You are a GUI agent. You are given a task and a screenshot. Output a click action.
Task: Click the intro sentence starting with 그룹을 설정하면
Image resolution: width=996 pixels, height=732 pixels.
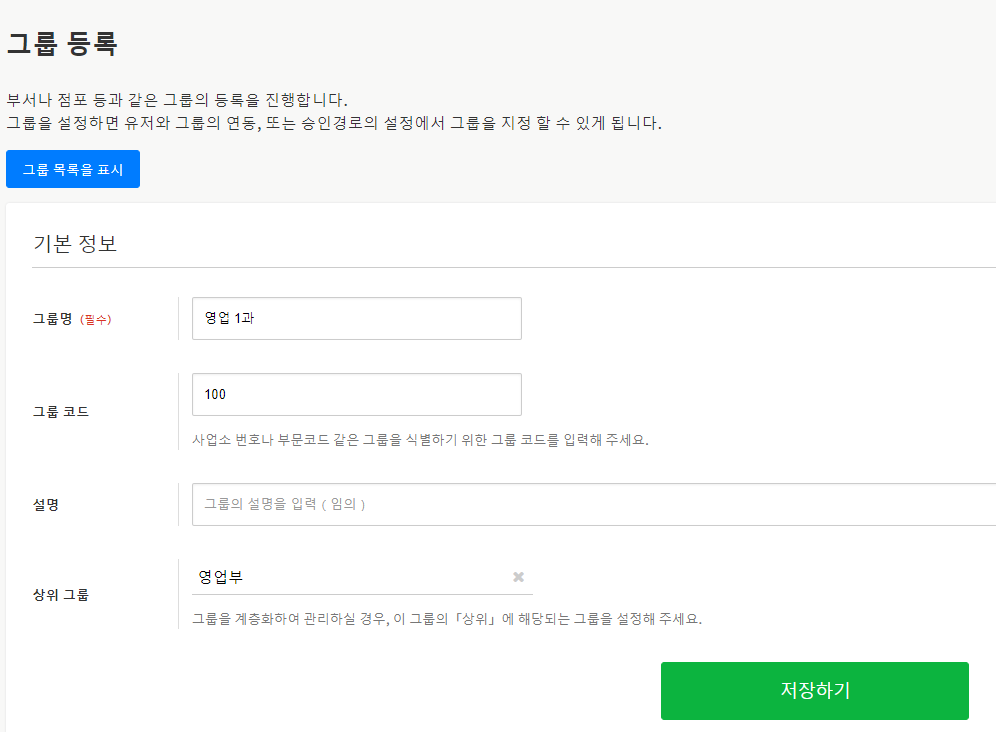(334, 124)
